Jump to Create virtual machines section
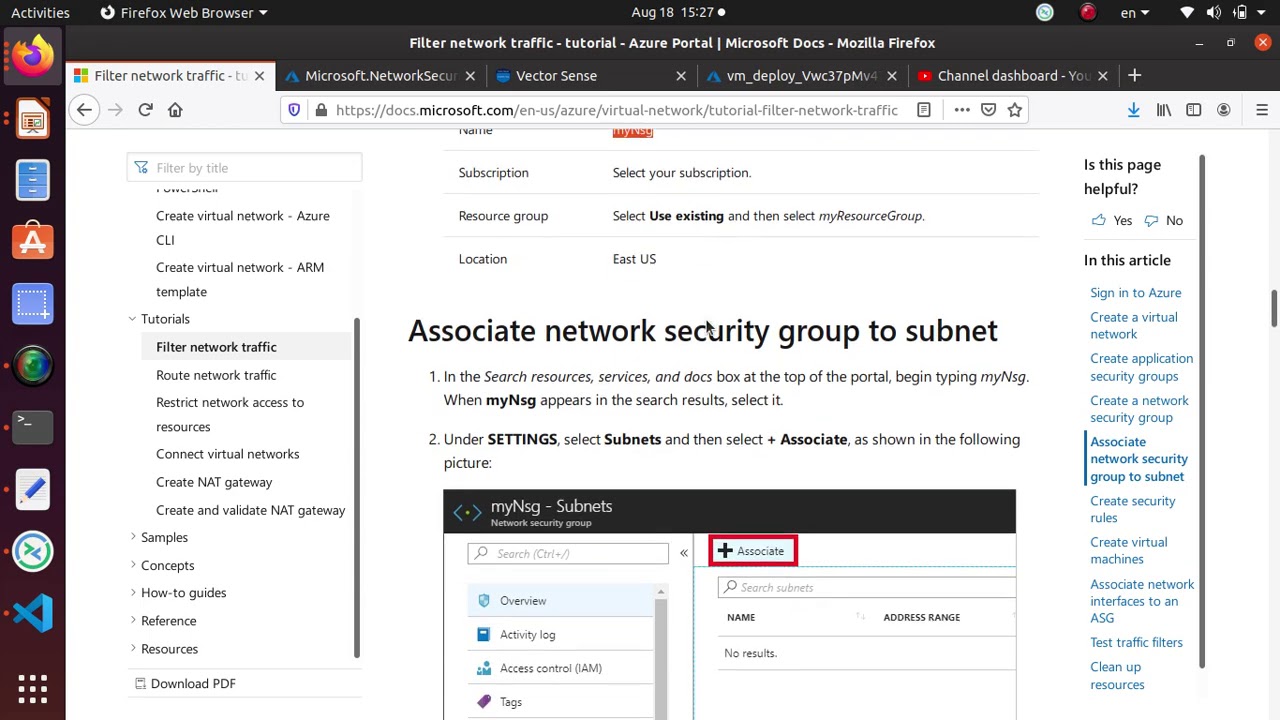 1128,551
